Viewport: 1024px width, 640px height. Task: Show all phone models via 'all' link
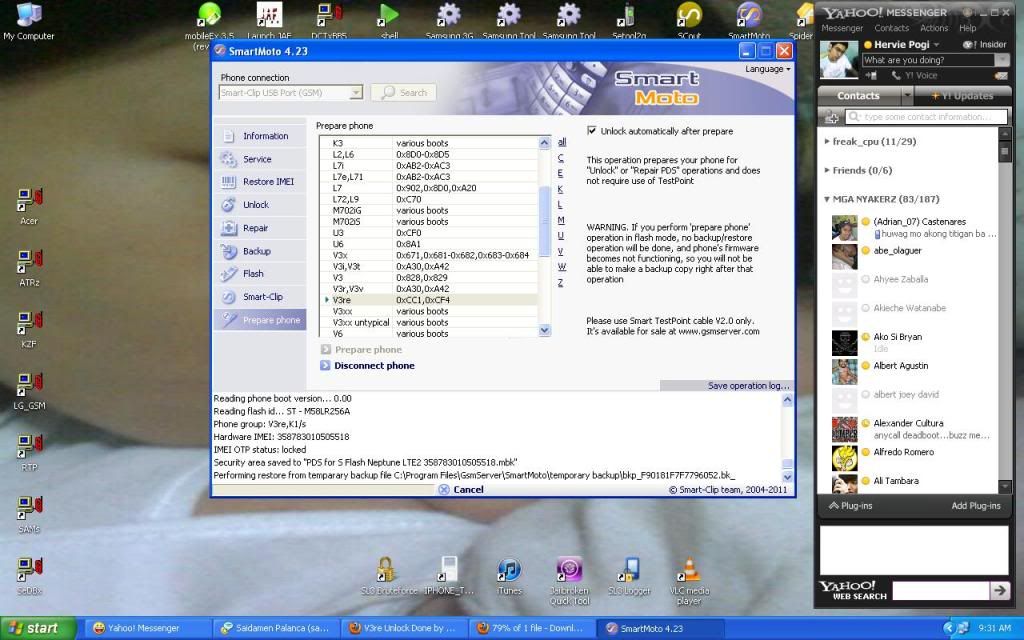(x=562, y=142)
